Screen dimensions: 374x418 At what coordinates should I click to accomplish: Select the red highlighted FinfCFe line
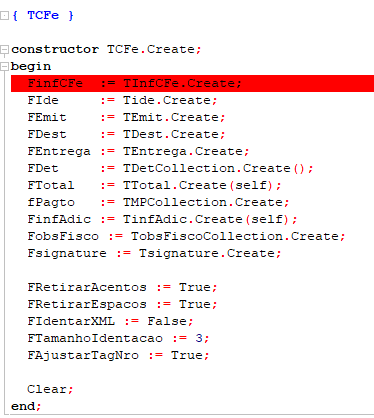coord(192,83)
